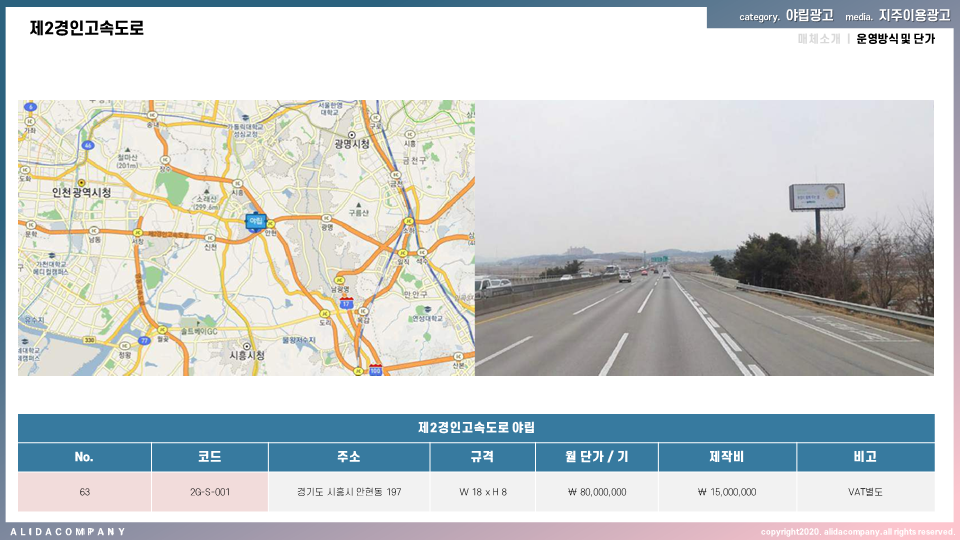Click the ALIDACOMPANY footer logo

coord(68,531)
